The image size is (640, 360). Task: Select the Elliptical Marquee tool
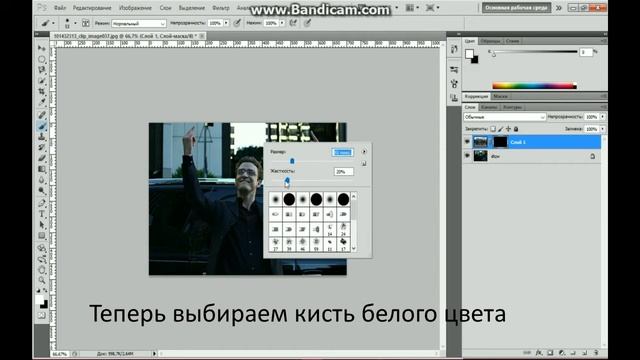coord(42,59)
